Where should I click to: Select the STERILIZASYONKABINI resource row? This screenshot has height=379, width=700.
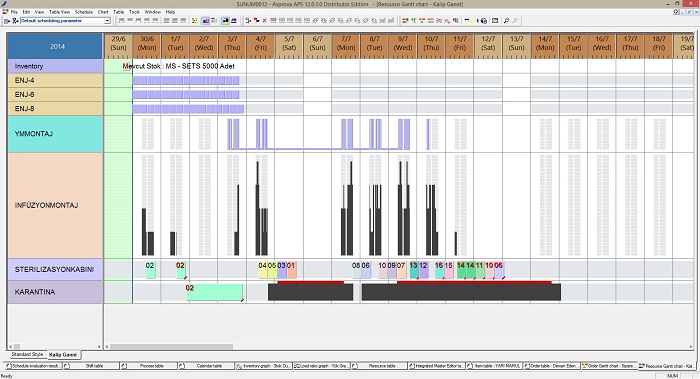54,270
